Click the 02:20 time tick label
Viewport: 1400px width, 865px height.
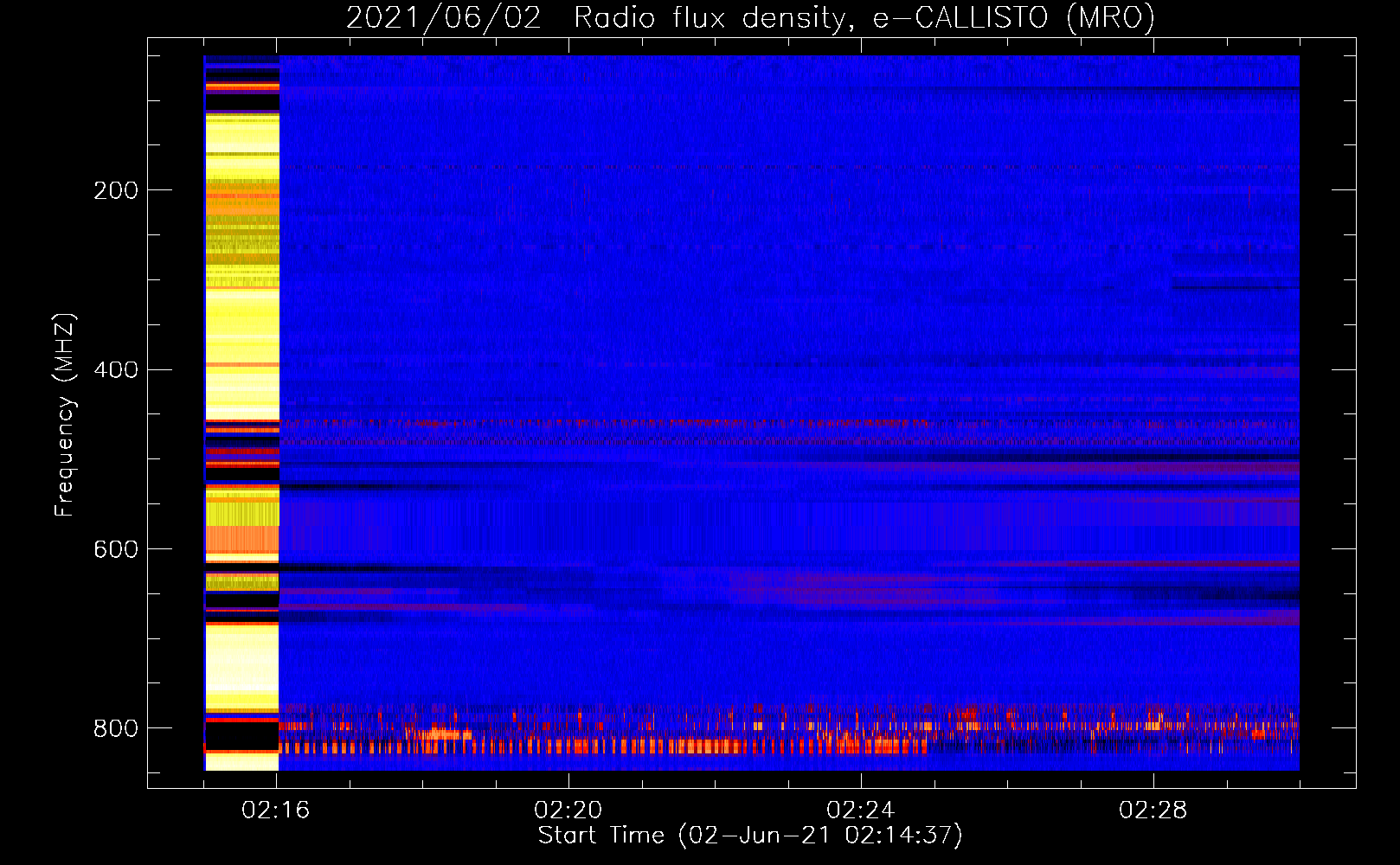[568, 811]
